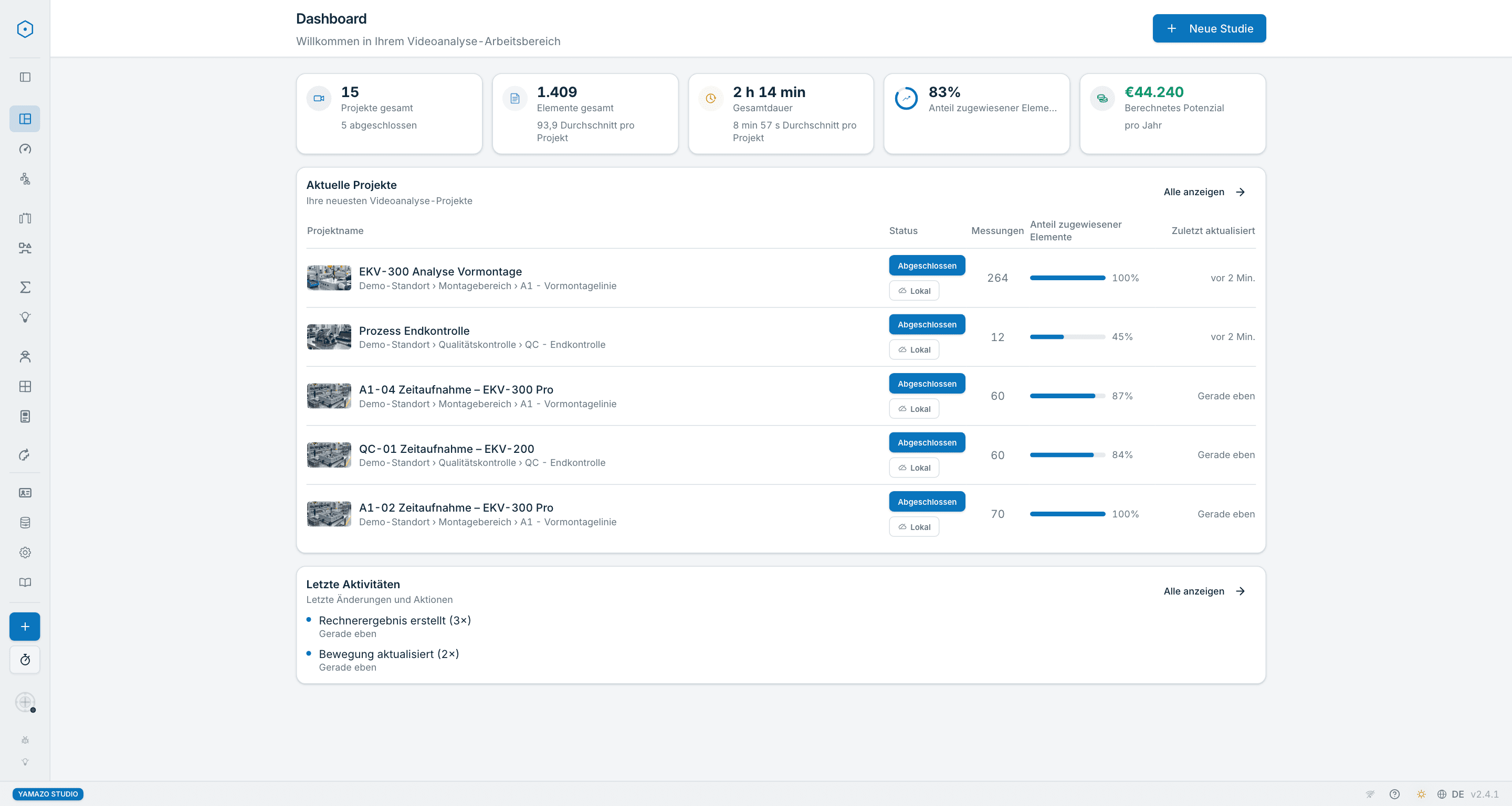Screen dimensions: 1512x806
Task: Click the Projekte gesamt stat card
Action: click(x=389, y=114)
